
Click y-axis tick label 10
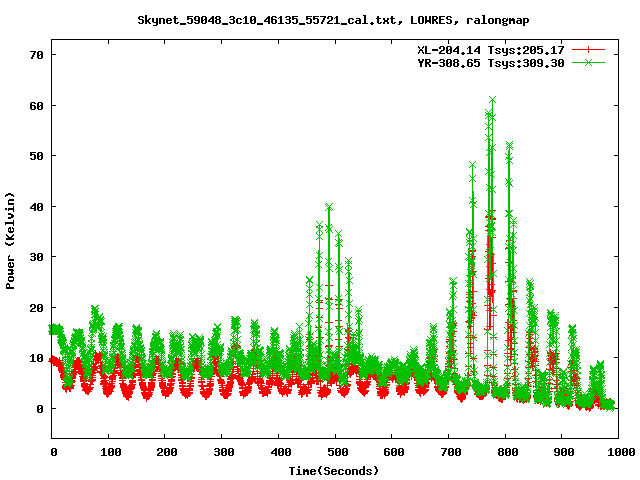coord(36,358)
